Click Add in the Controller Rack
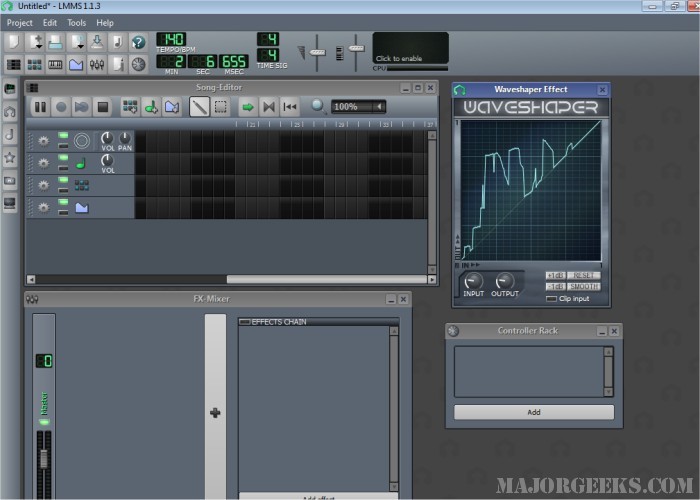This screenshot has height=500, width=700. (x=534, y=412)
